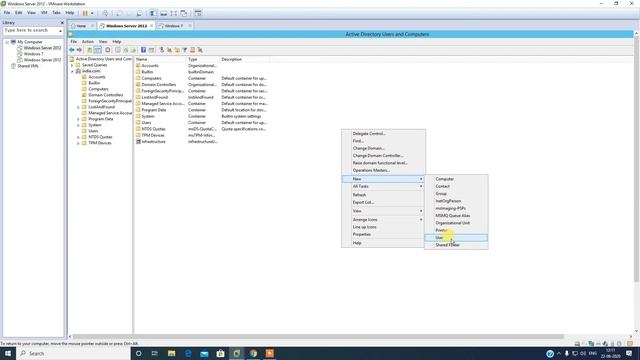Viewport: 640px width, 360px height.
Task: Select Windows 7 in Library tree
Action: coord(33,54)
